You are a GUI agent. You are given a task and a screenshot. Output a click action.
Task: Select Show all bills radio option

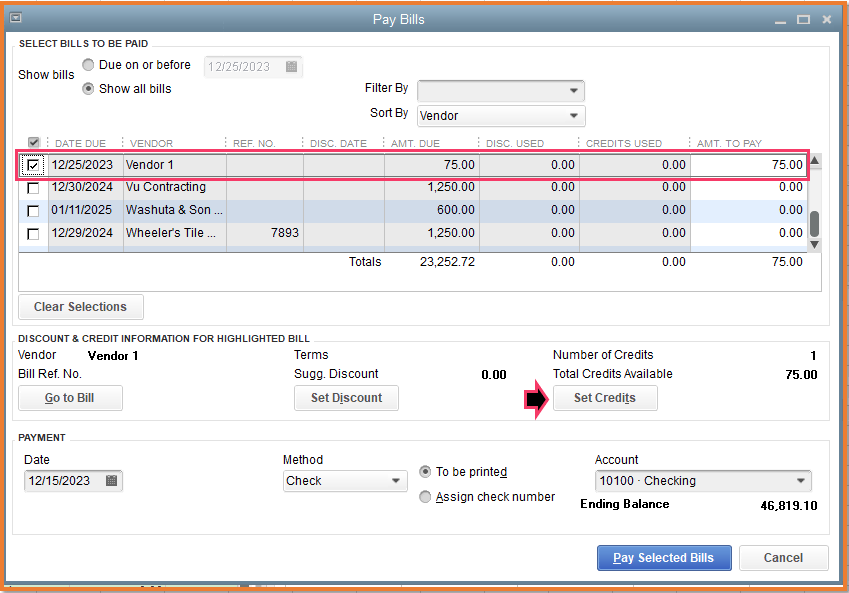pyautogui.click(x=88, y=89)
